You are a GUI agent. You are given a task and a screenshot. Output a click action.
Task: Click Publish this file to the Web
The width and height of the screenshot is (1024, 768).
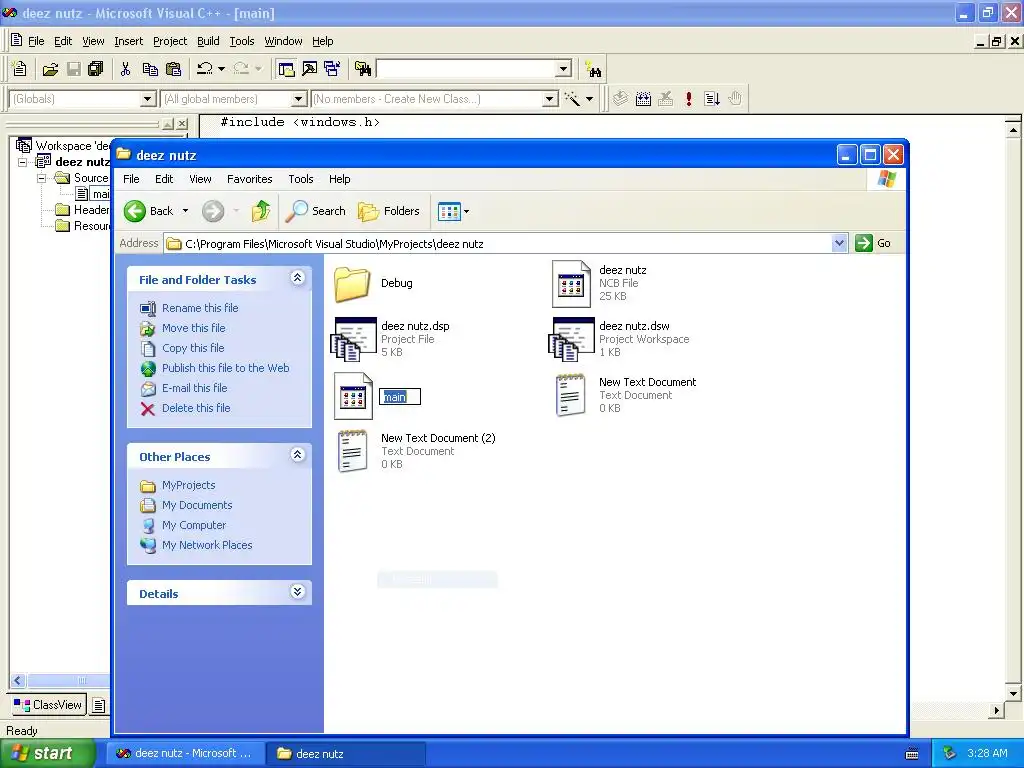coord(225,368)
